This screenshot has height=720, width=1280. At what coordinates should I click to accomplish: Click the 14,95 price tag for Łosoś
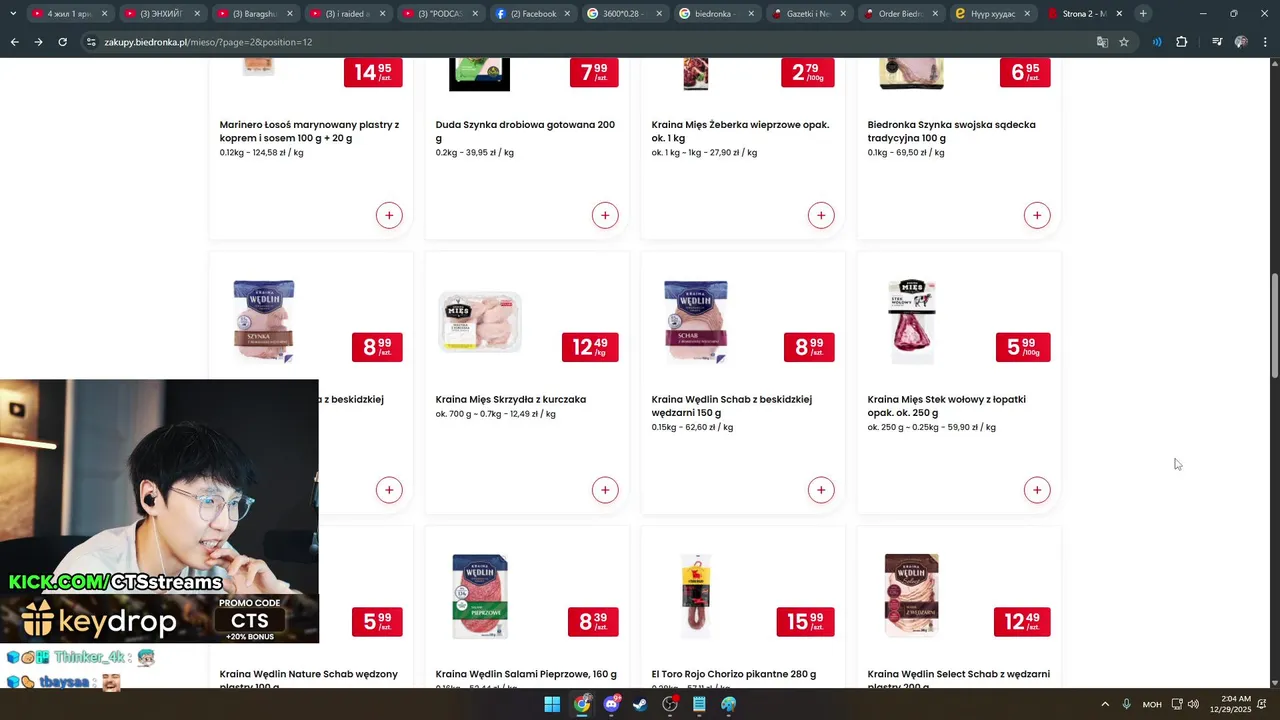tap(373, 72)
